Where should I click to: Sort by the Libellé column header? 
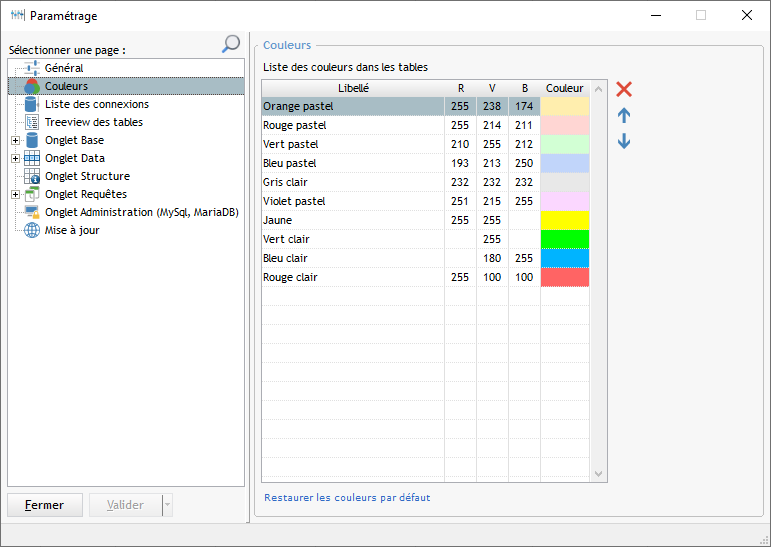point(353,88)
